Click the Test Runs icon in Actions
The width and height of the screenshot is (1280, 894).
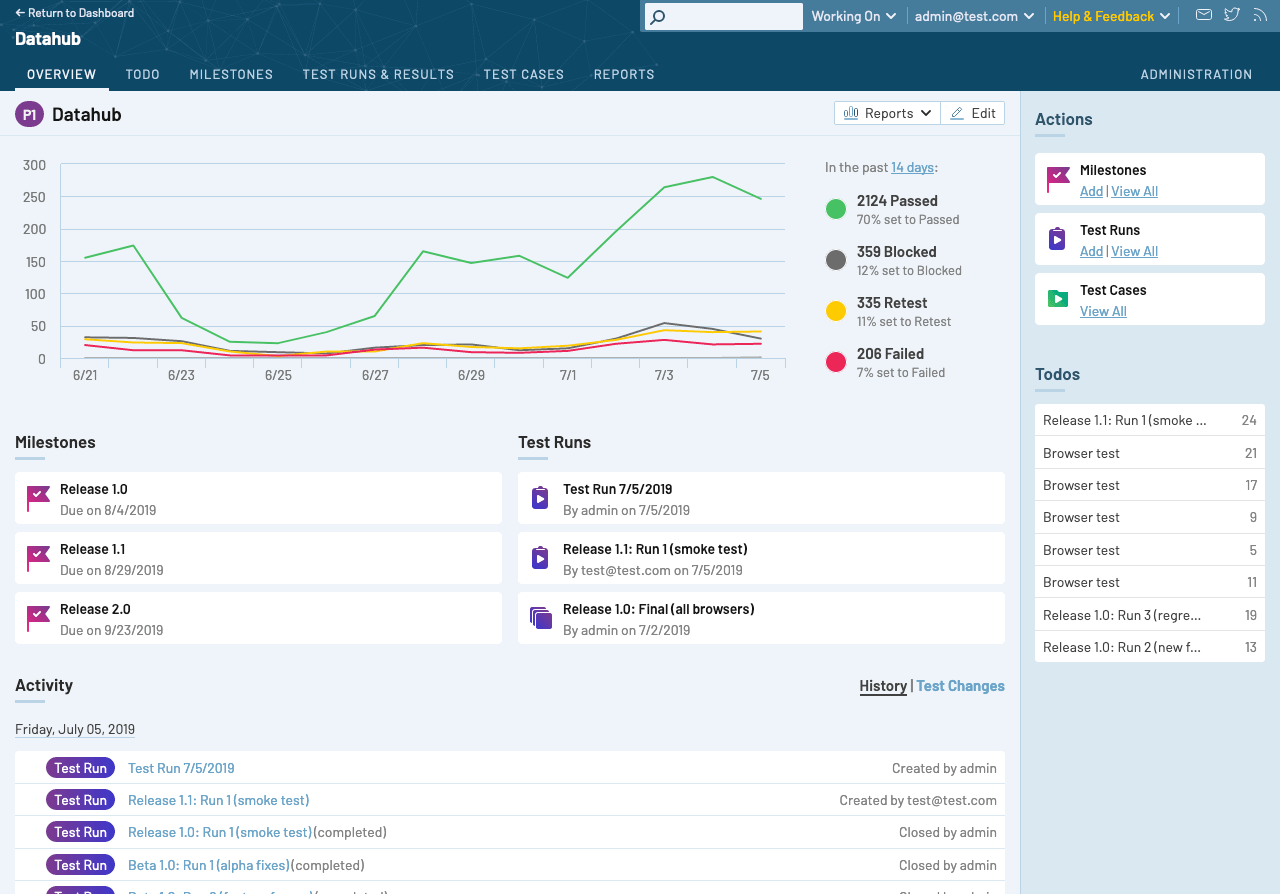point(1057,239)
